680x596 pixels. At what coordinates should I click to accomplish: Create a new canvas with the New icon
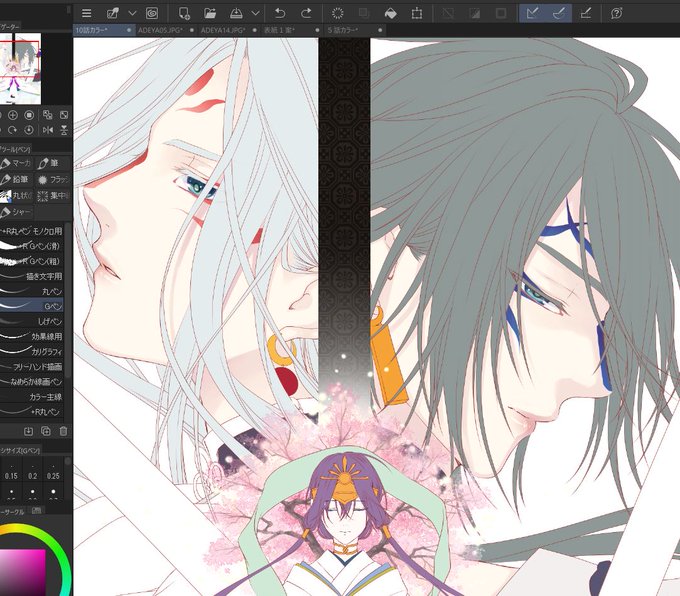pyautogui.click(x=184, y=13)
